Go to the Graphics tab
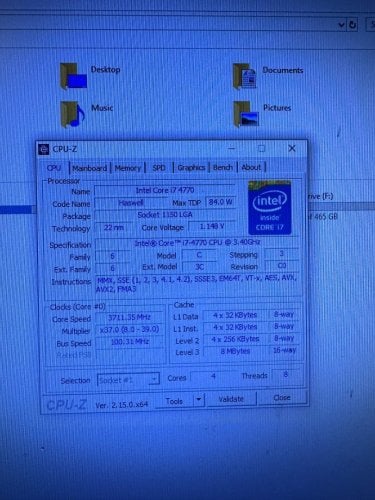Image resolution: width=375 pixels, height=500 pixels. coord(191,167)
